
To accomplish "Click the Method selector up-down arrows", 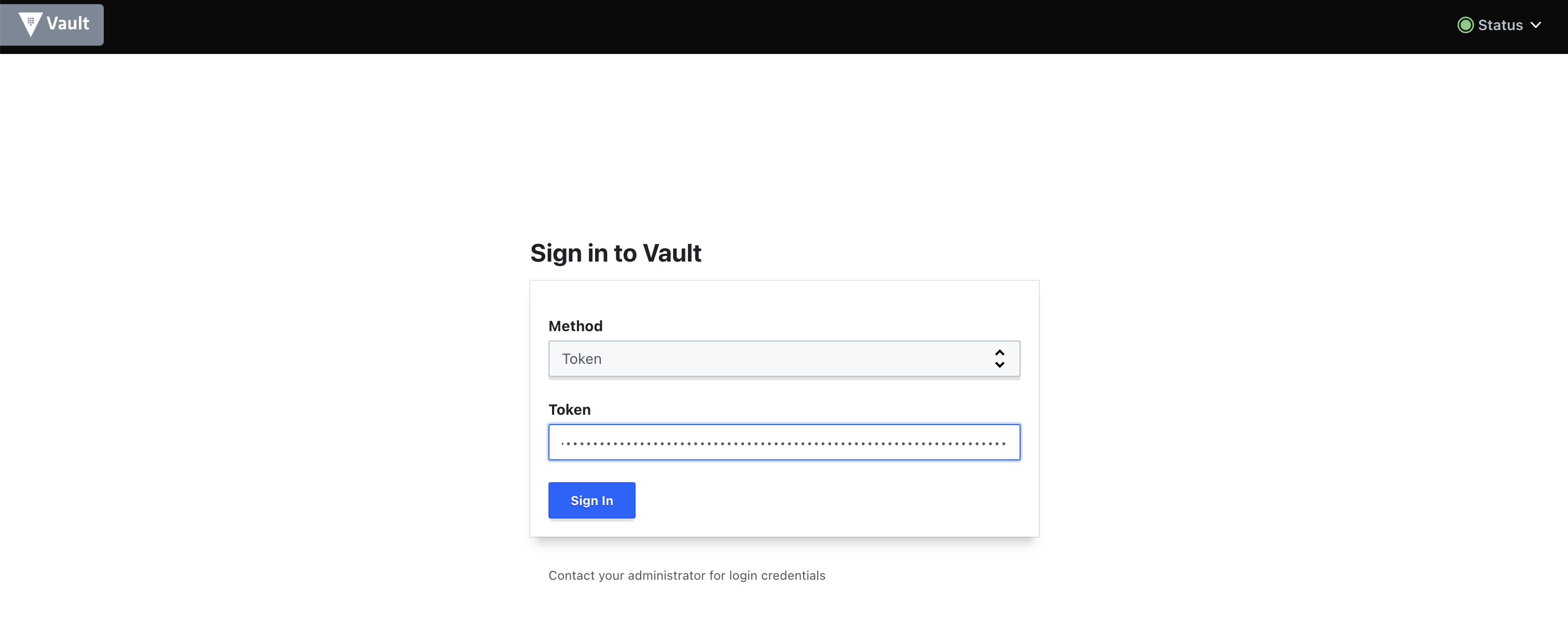I will pos(999,359).
